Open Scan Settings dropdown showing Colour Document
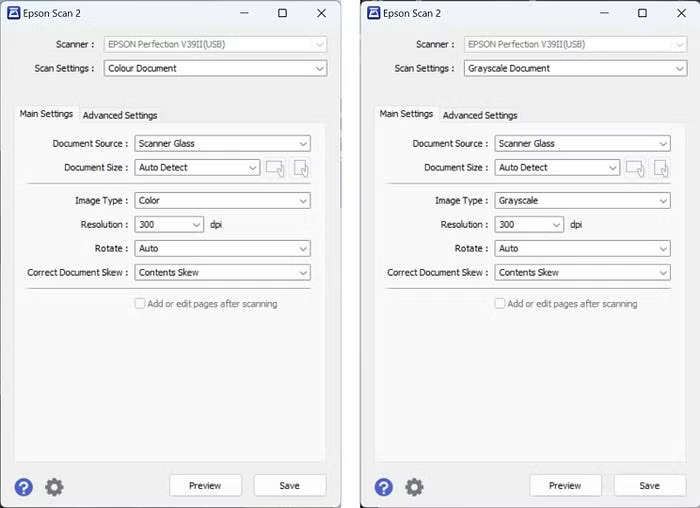The height and width of the screenshot is (508, 700). click(x=216, y=68)
